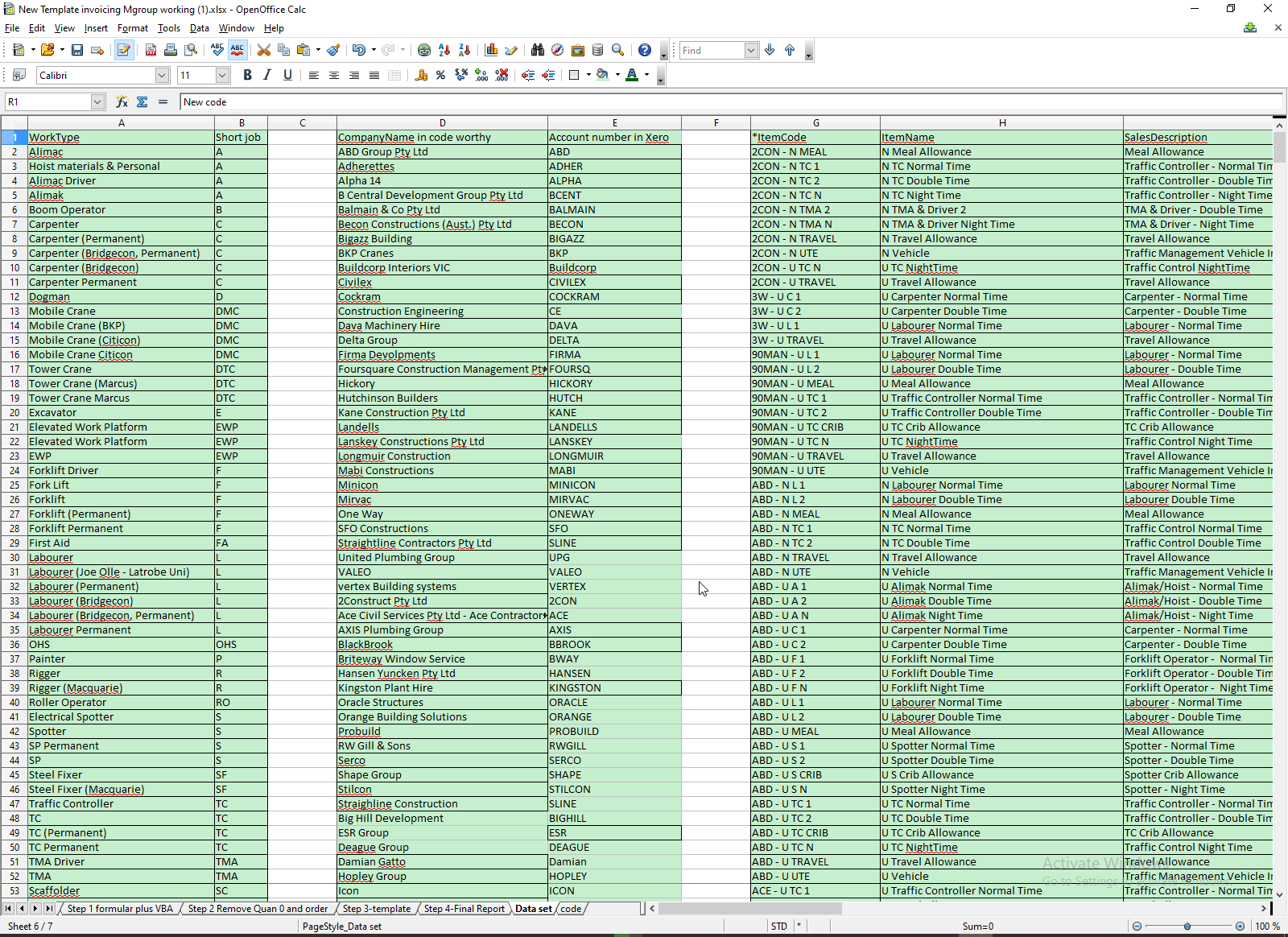The height and width of the screenshot is (937, 1288).
Task: Open the Insert menu
Action: (x=96, y=28)
